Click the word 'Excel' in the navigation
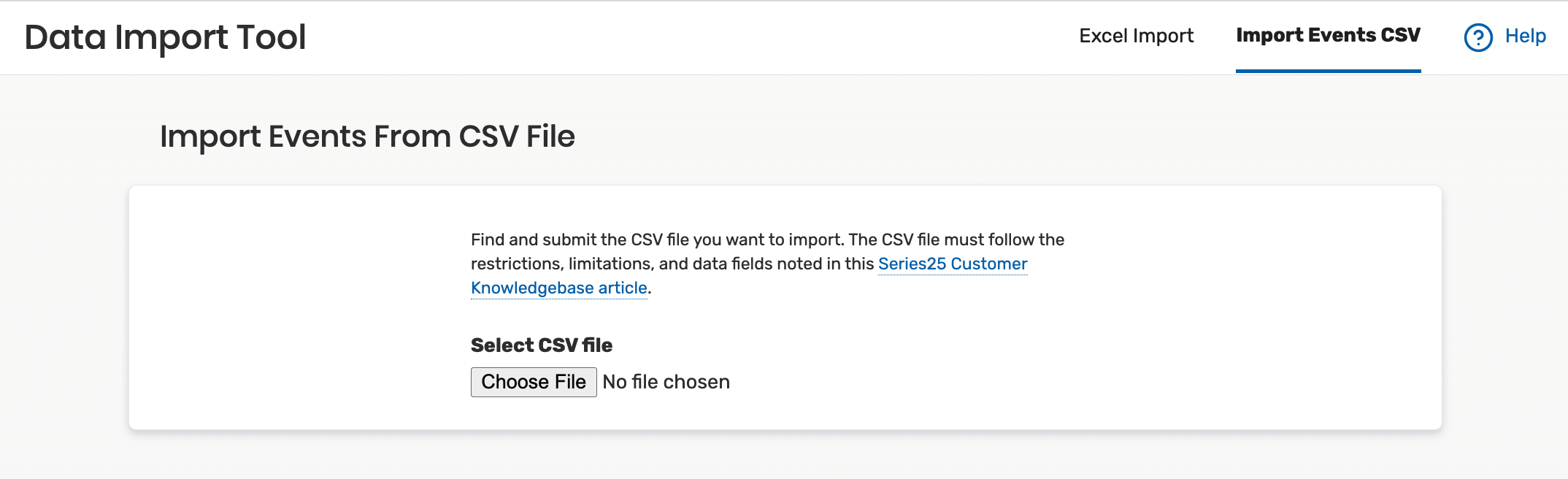This screenshot has height=479, width=1568. (1103, 36)
